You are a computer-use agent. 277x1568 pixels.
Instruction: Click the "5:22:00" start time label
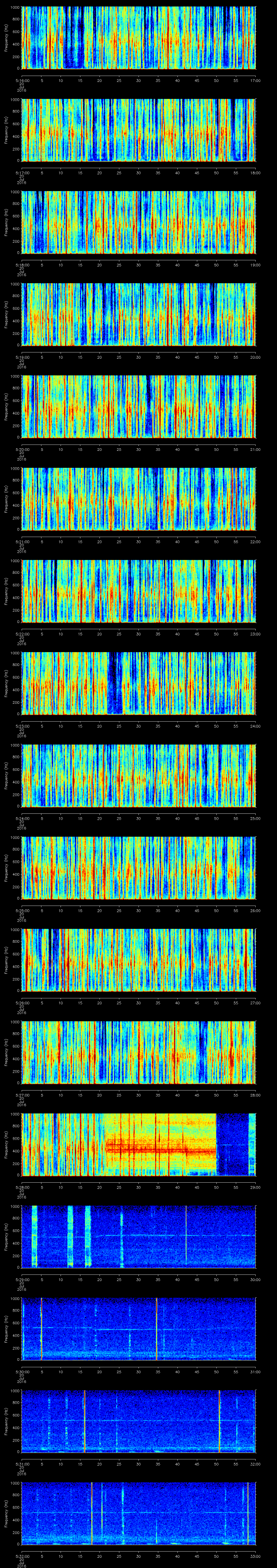pyautogui.click(x=22, y=634)
